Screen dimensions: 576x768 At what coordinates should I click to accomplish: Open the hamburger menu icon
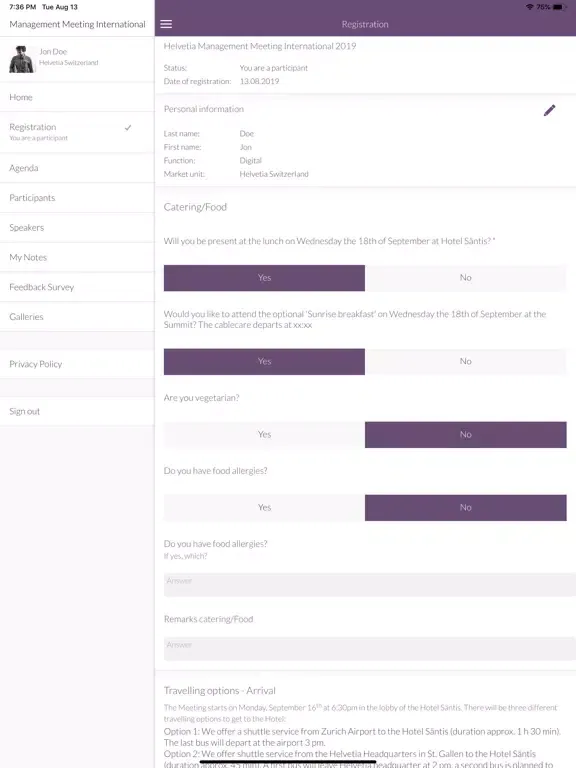[x=166, y=24]
